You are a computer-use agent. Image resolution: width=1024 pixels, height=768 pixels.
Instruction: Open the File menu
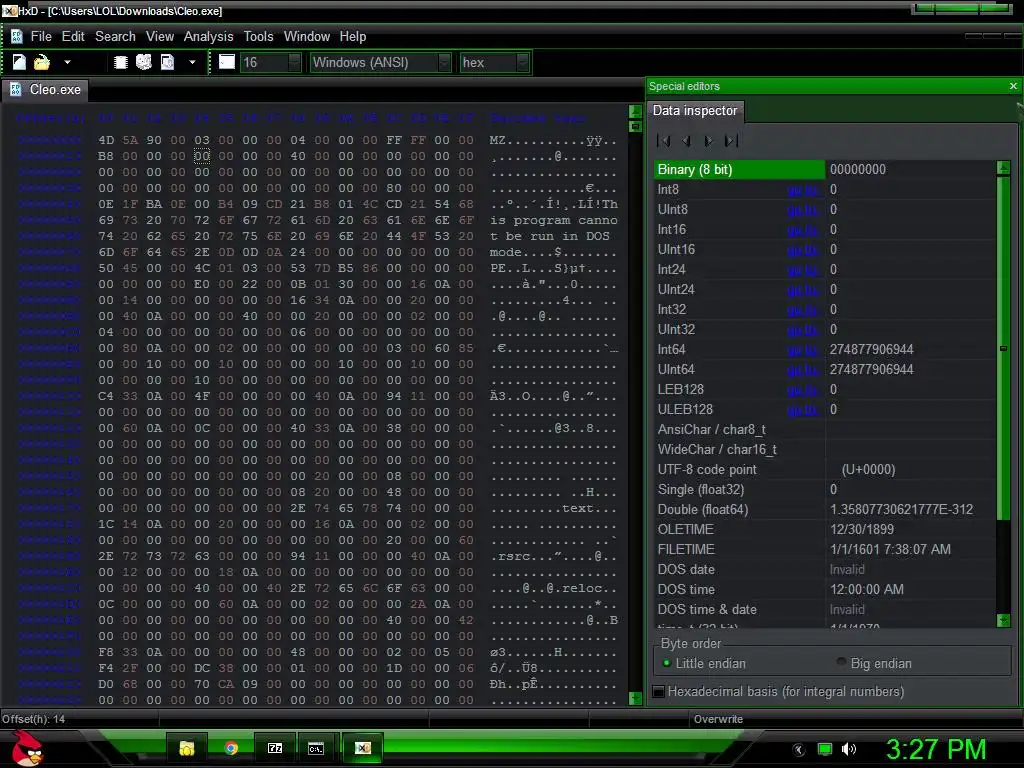point(40,37)
